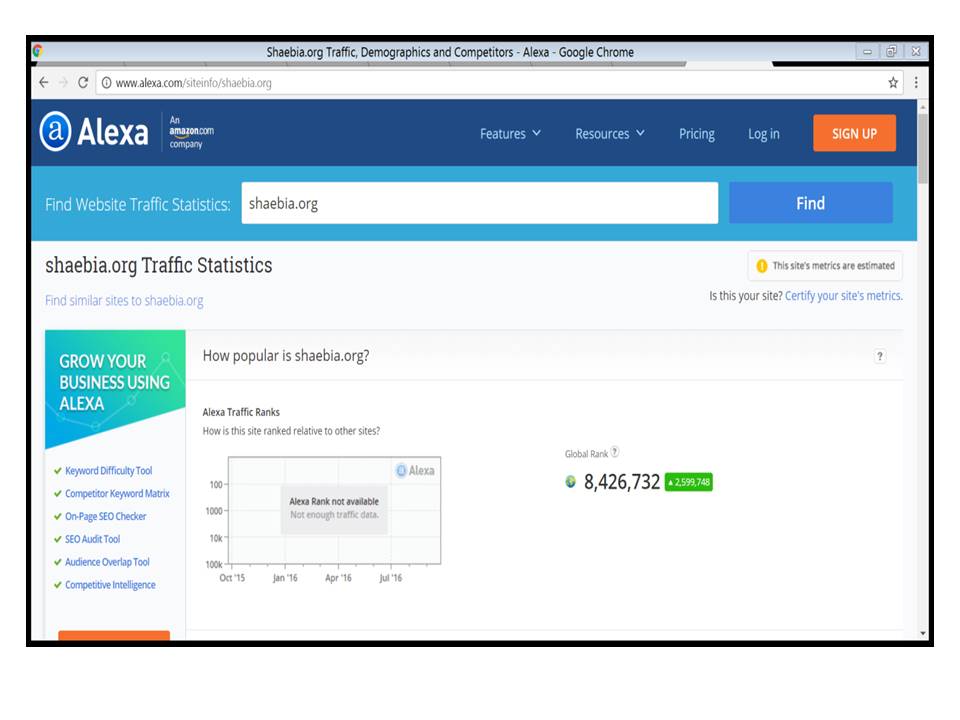Image resolution: width=960 pixels, height=720 pixels.
Task: Click the vertical scrollbar thumb
Action: coord(923,148)
